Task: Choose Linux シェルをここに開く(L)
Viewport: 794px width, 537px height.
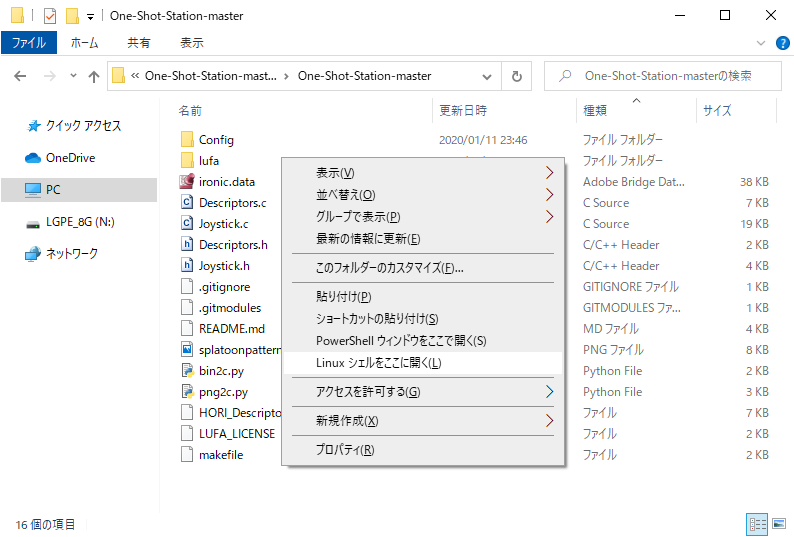Action: pos(423,363)
